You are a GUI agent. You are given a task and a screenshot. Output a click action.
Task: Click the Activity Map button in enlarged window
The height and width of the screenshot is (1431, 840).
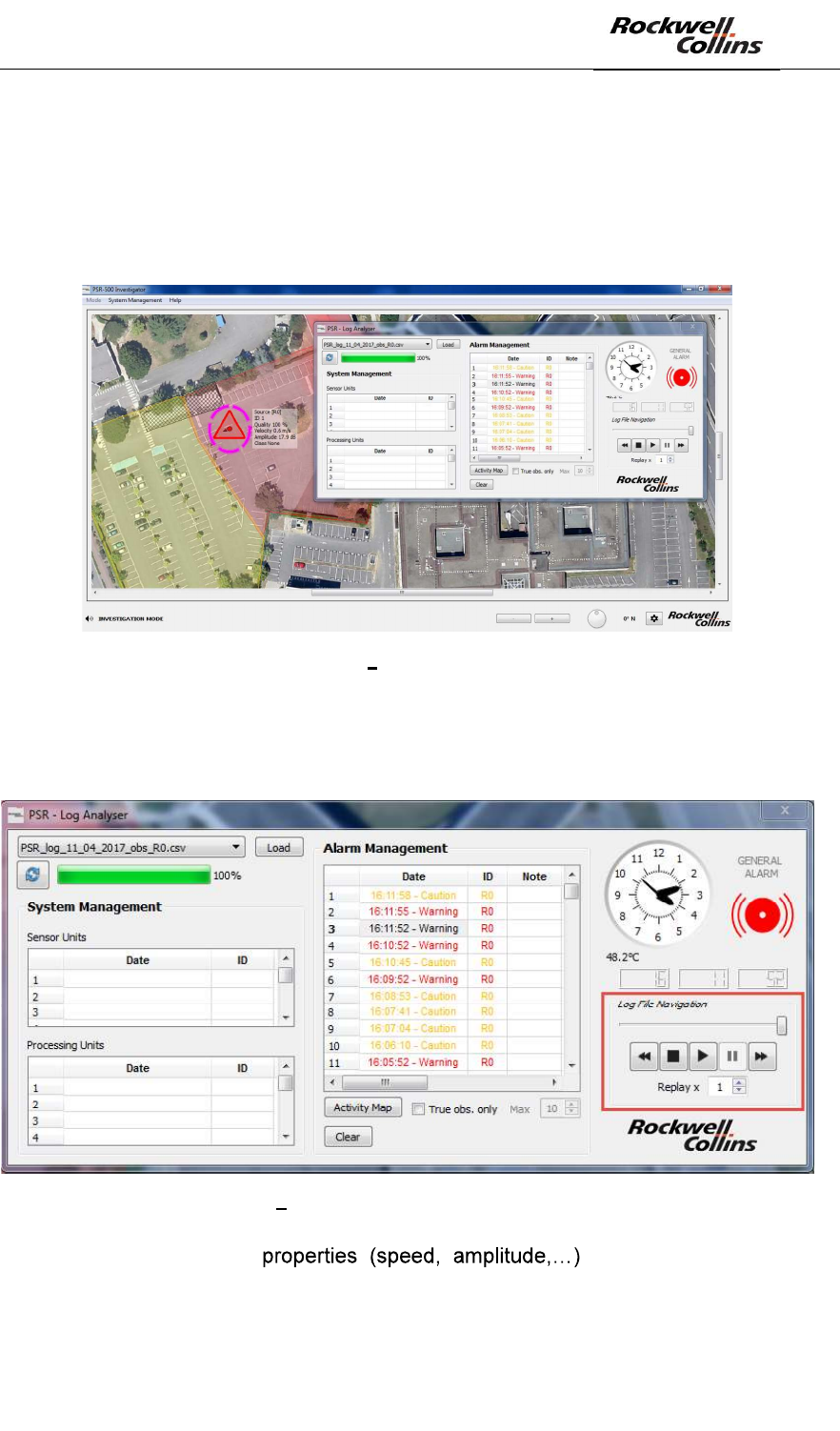(362, 1108)
